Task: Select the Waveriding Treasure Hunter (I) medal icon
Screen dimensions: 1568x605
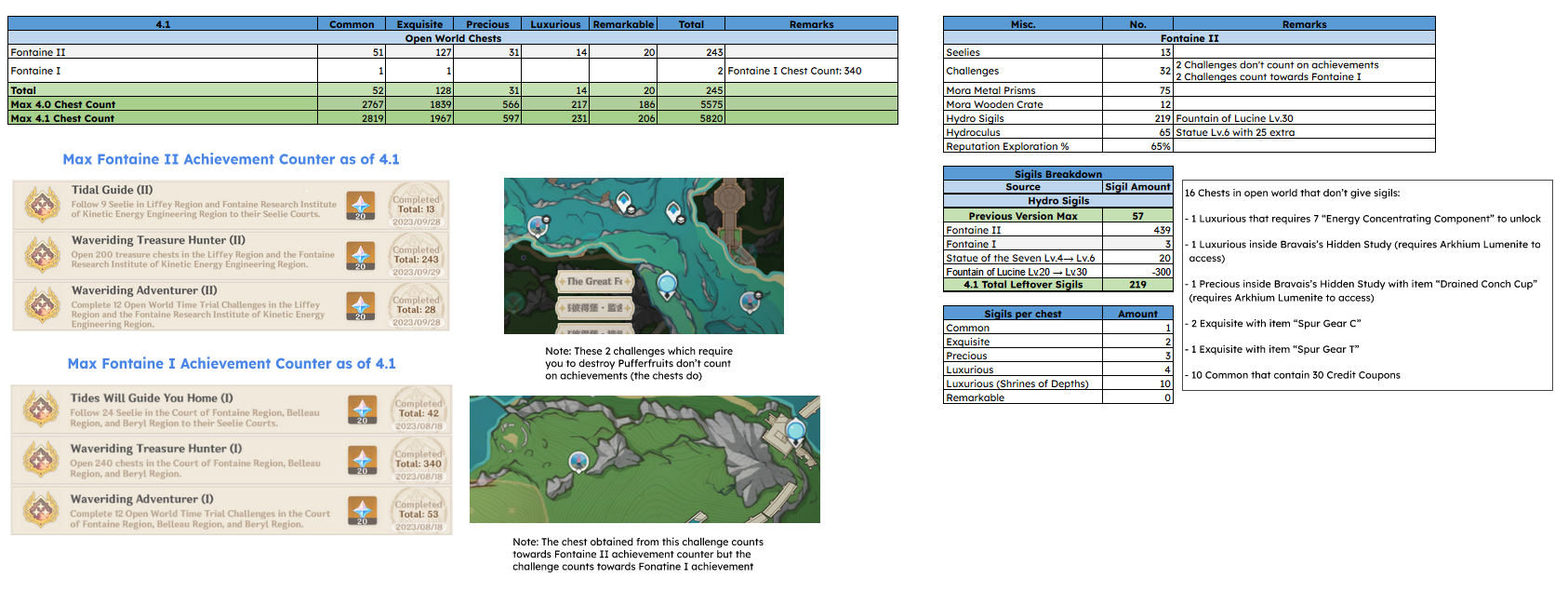Action: pos(41,459)
